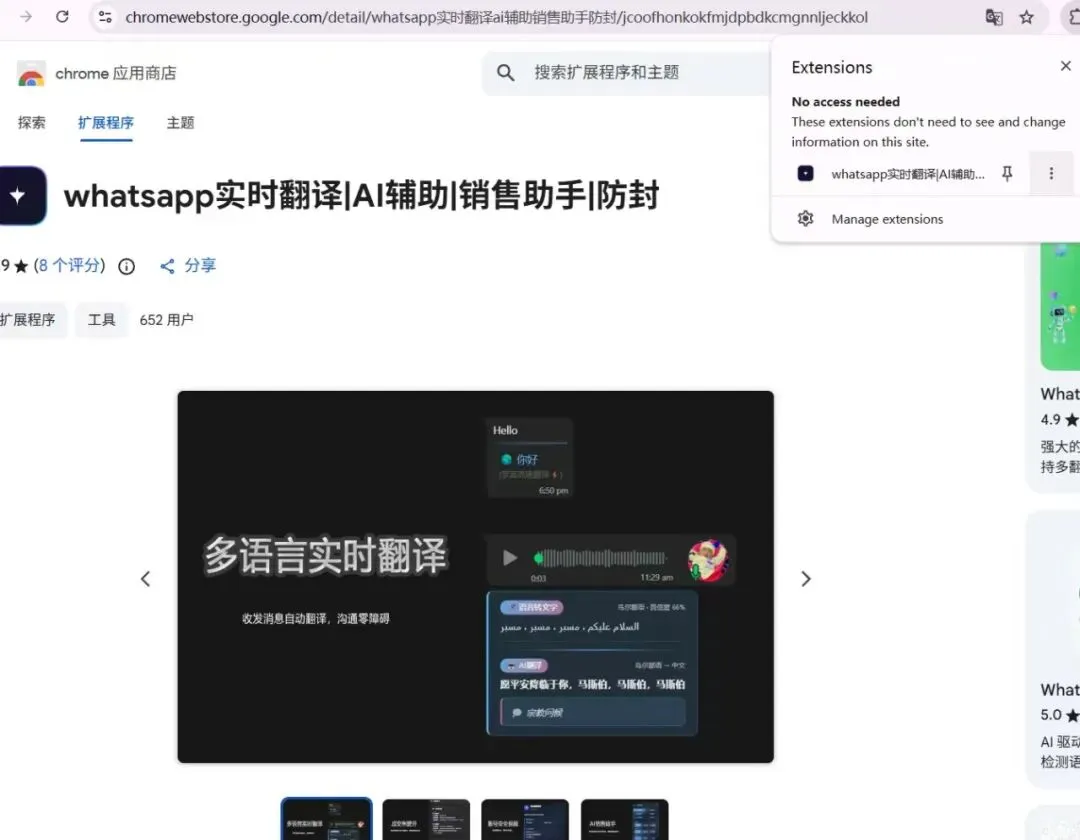
Task: Click the URL in the address bar
Action: click(x=496, y=17)
